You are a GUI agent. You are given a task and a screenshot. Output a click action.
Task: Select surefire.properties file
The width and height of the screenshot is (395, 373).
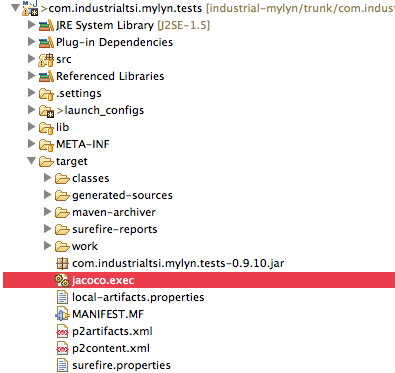121,366
